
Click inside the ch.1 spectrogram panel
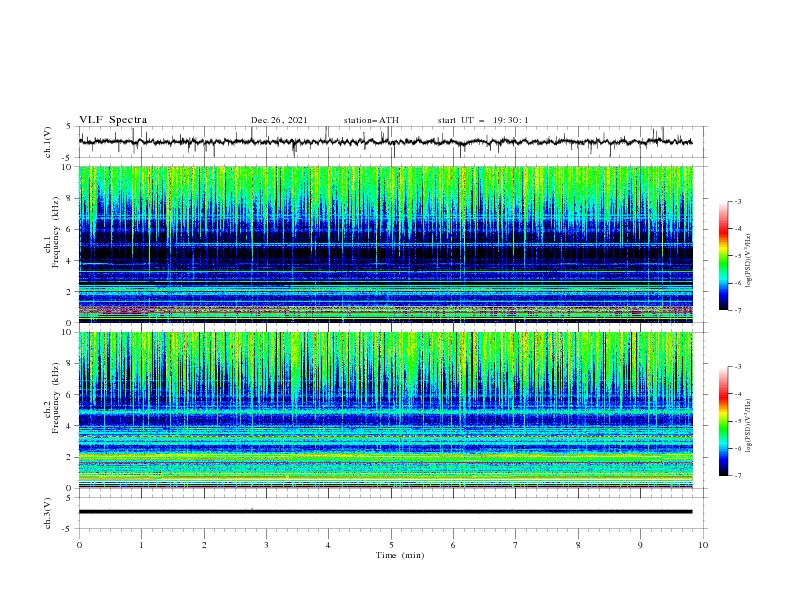coord(386,244)
